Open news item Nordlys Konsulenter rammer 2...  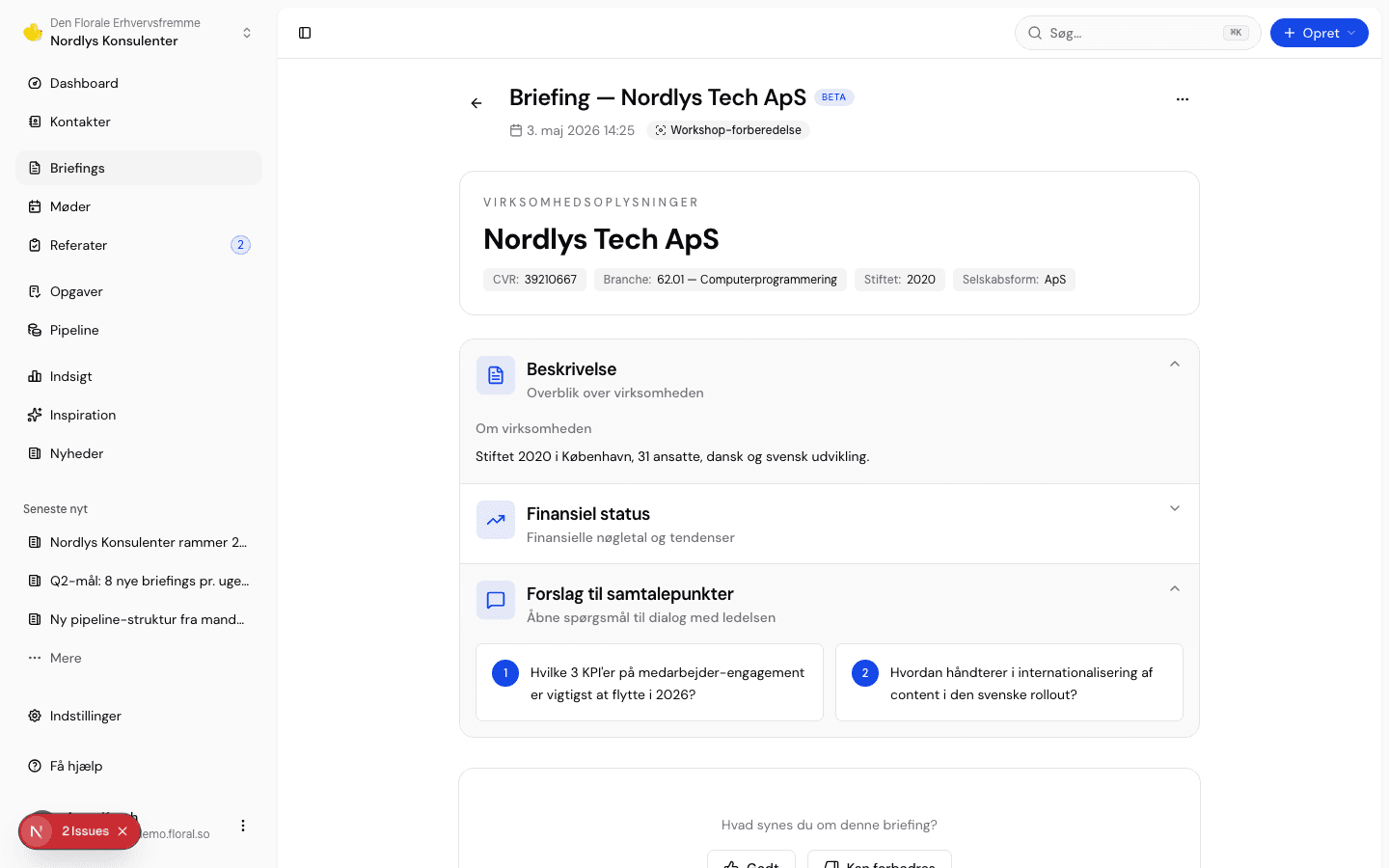pyautogui.click(x=139, y=542)
